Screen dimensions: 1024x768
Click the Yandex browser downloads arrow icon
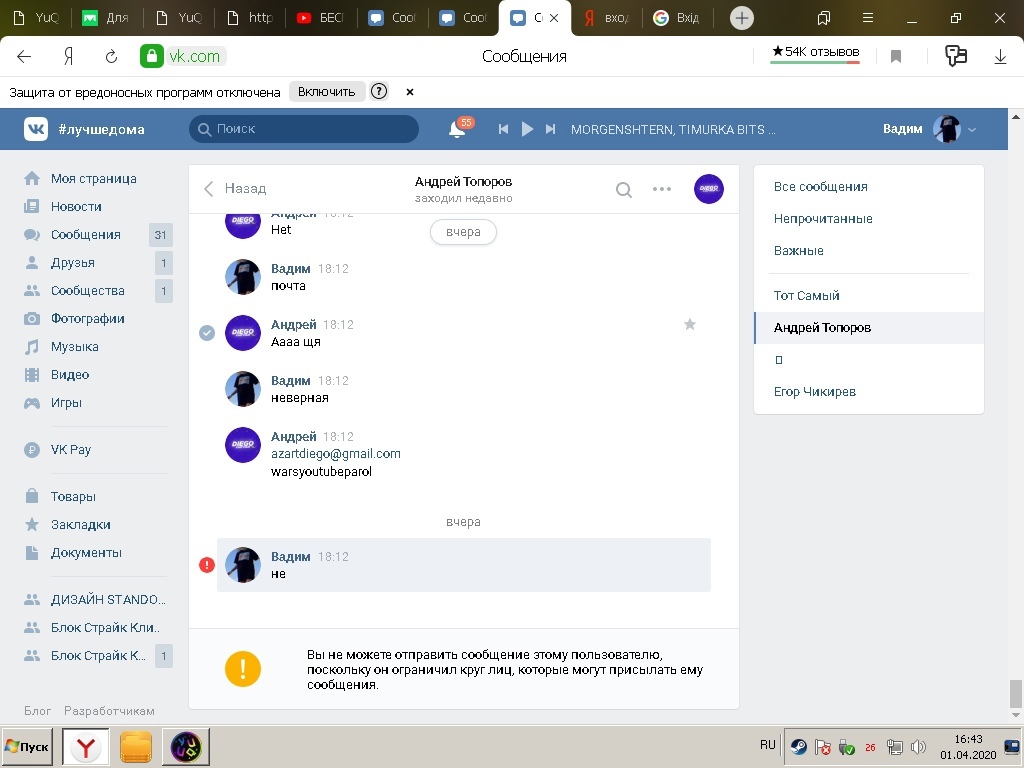(1000, 57)
